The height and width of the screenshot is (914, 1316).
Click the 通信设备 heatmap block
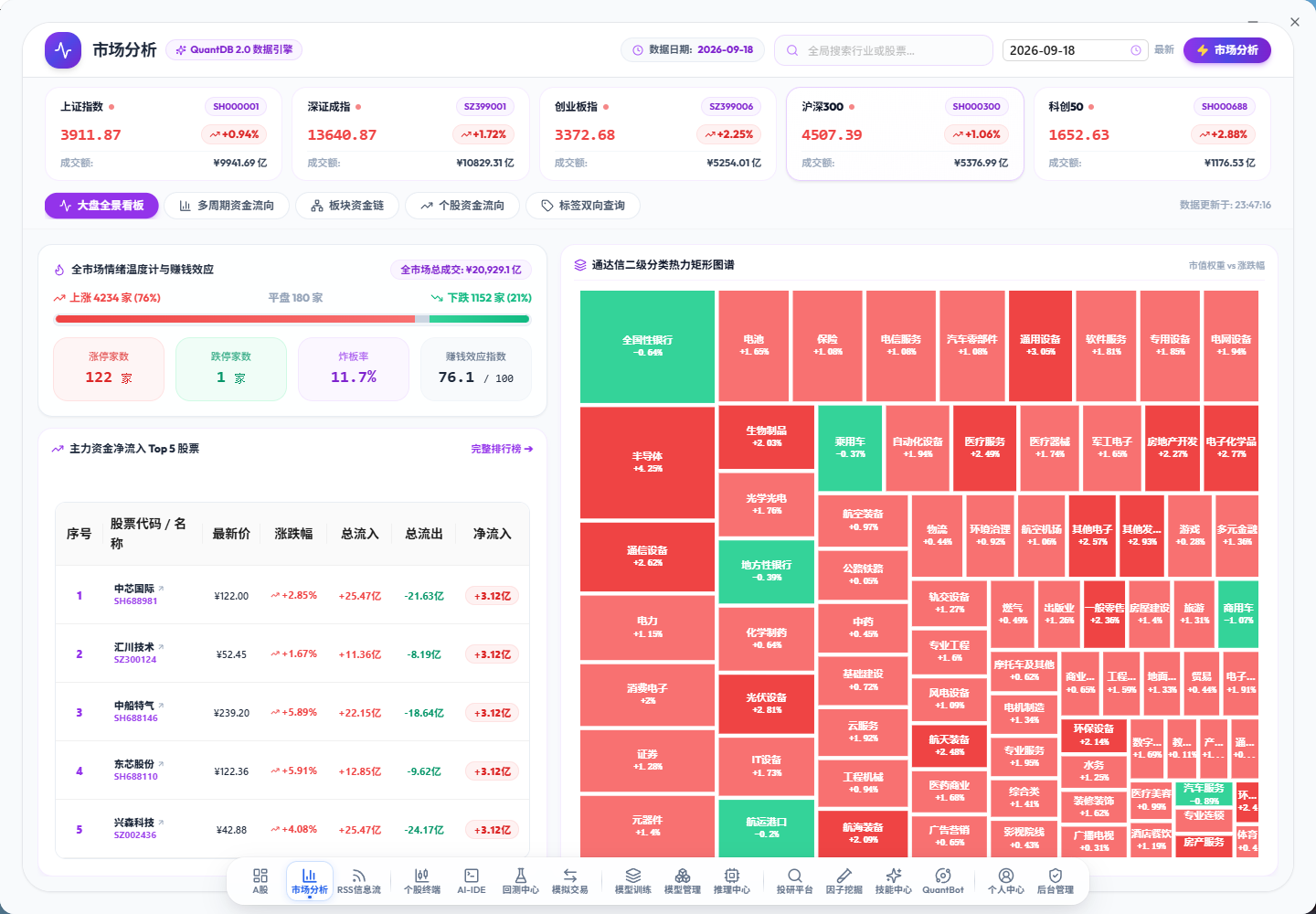pyautogui.click(x=647, y=557)
